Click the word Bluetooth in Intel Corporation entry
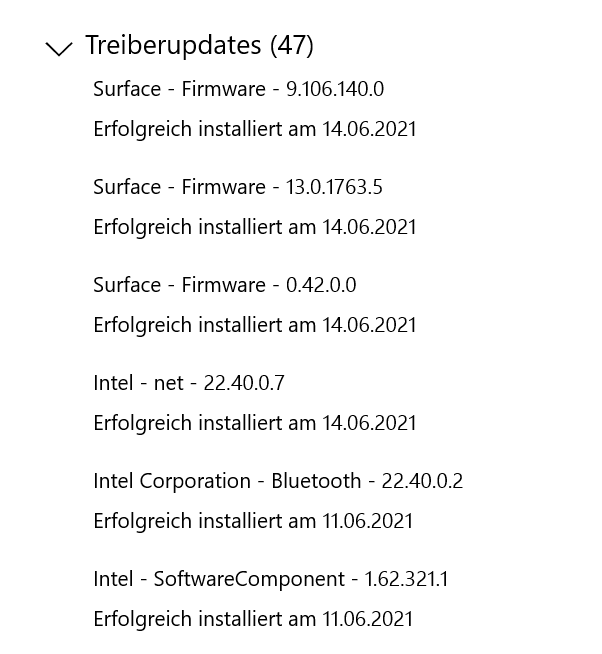602x654 pixels. (316, 481)
